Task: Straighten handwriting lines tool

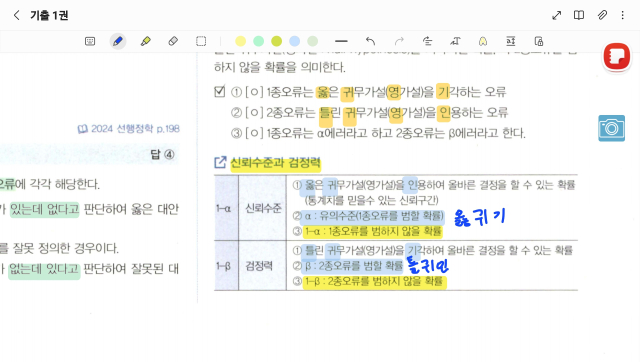Action: pos(427,41)
